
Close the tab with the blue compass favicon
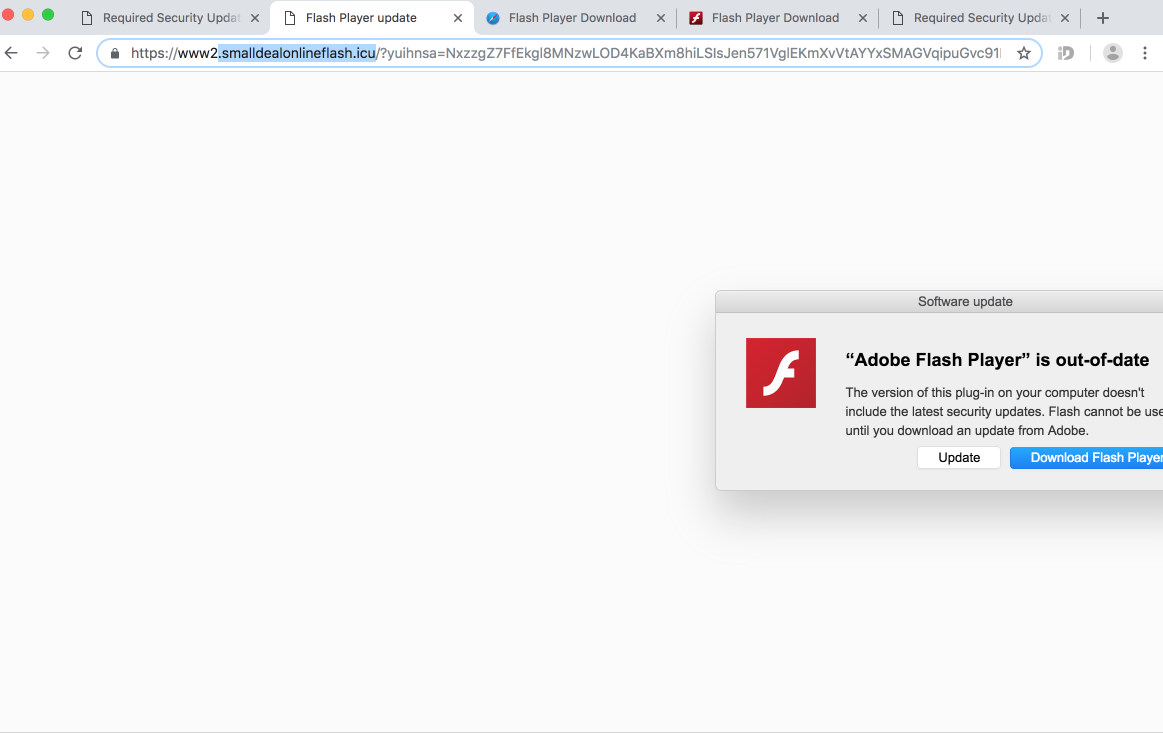(x=661, y=18)
